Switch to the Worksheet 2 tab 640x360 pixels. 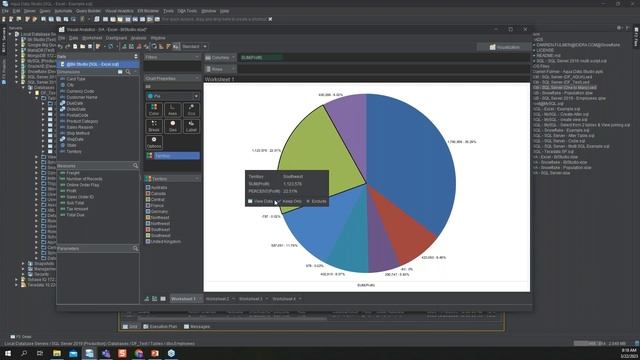click(218, 299)
